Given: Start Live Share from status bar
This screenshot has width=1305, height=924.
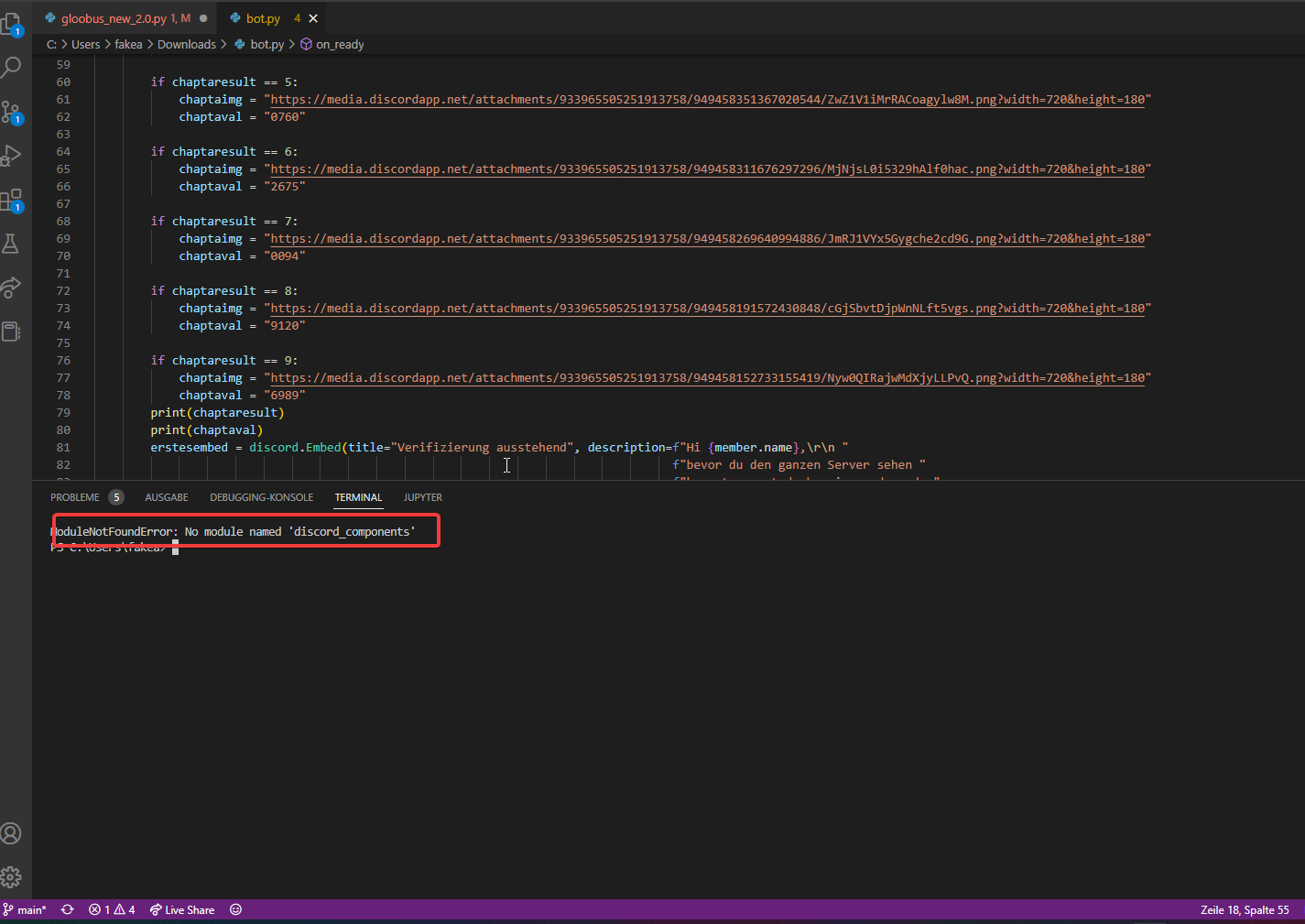Looking at the screenshot, I should coord(182,909).
